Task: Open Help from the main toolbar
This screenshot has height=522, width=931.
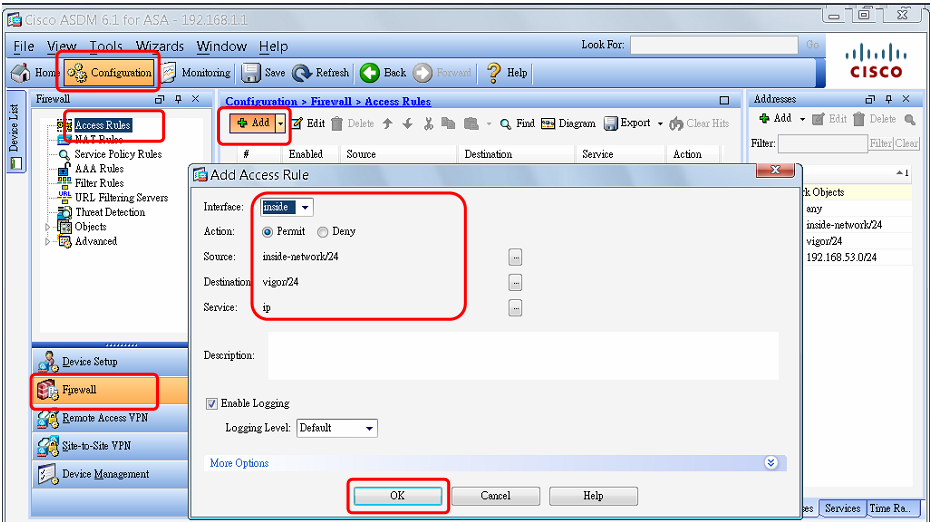Action: pyautogui.click(x=507, y=73)
